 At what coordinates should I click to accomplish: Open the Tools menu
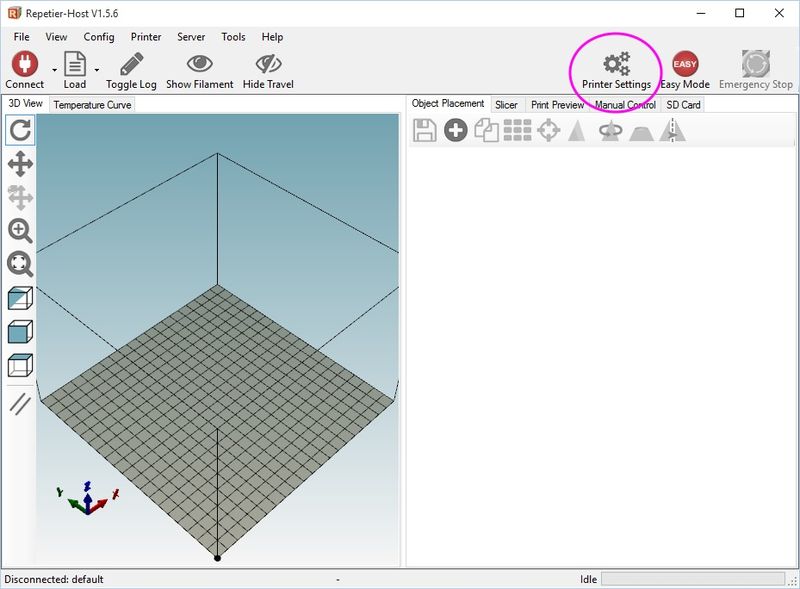tap(233, 37)
